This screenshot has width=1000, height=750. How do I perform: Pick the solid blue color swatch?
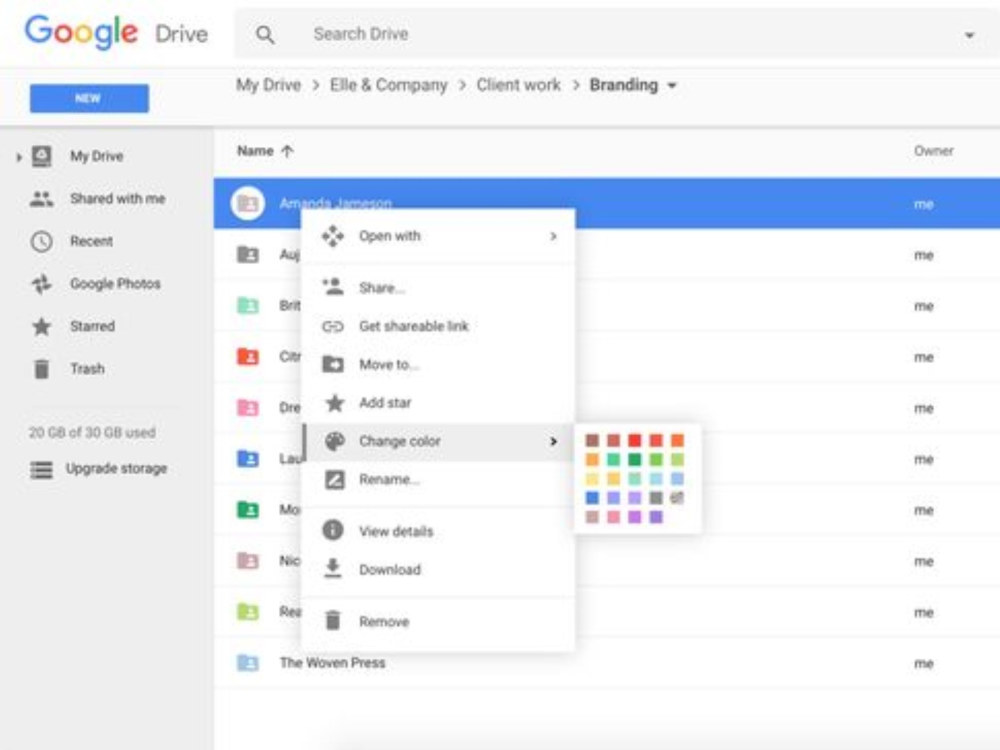coord(592,497)
